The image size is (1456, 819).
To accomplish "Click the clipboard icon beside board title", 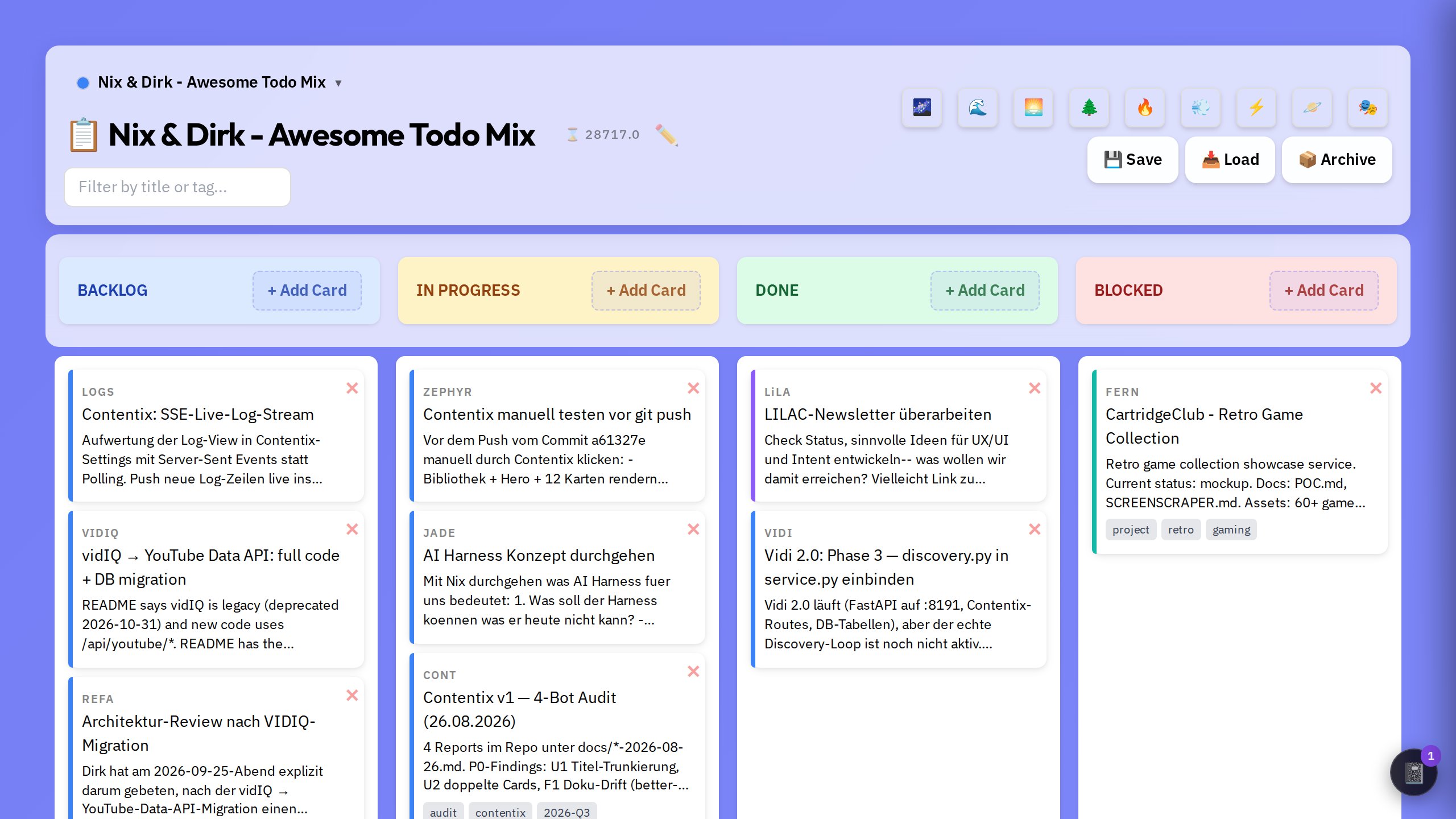I will 83,135.
